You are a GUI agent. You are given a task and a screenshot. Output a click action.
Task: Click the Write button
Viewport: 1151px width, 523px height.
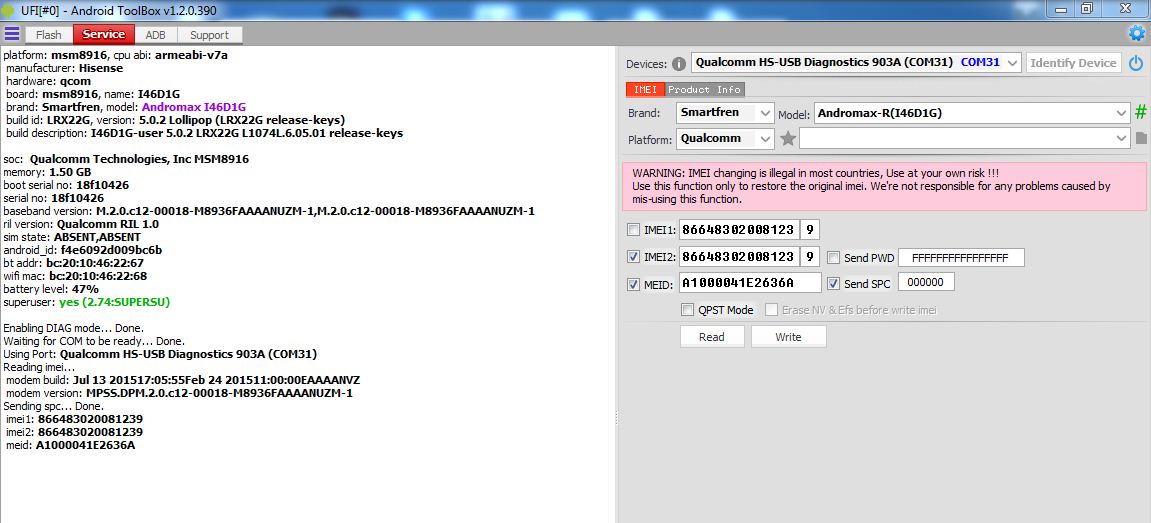[x=788, y=337]
